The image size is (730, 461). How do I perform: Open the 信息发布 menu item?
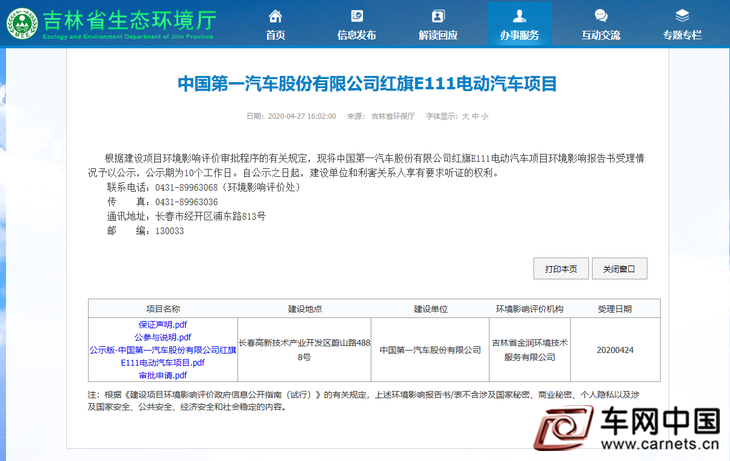357,35
